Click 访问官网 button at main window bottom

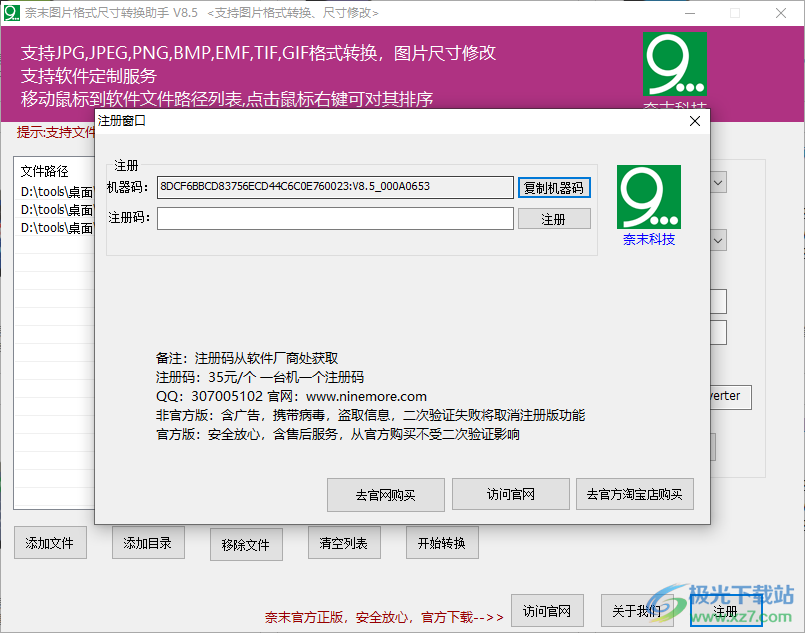pos(547,610)
